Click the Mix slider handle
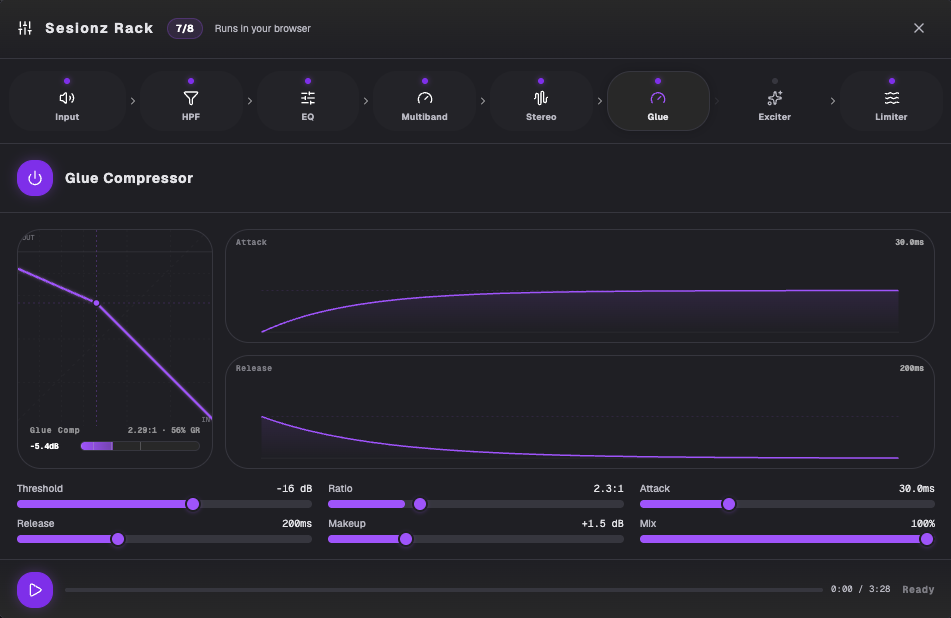Image resolution: width=951 pixels, height=618 pixels. (927, 539)
